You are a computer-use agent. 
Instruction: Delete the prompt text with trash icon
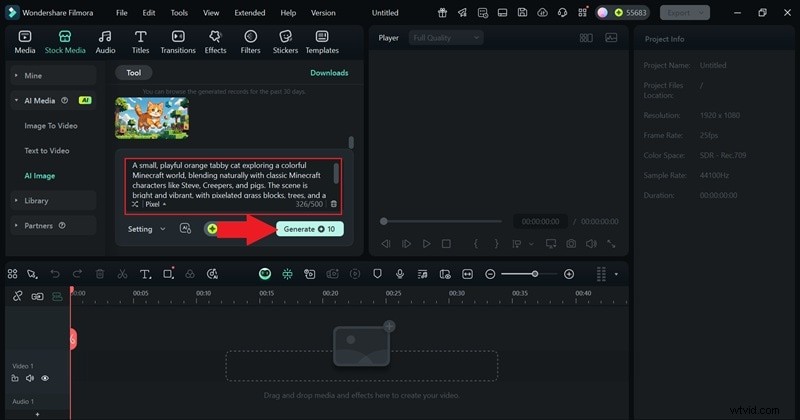pyautogui.click(x=334, y=204)
